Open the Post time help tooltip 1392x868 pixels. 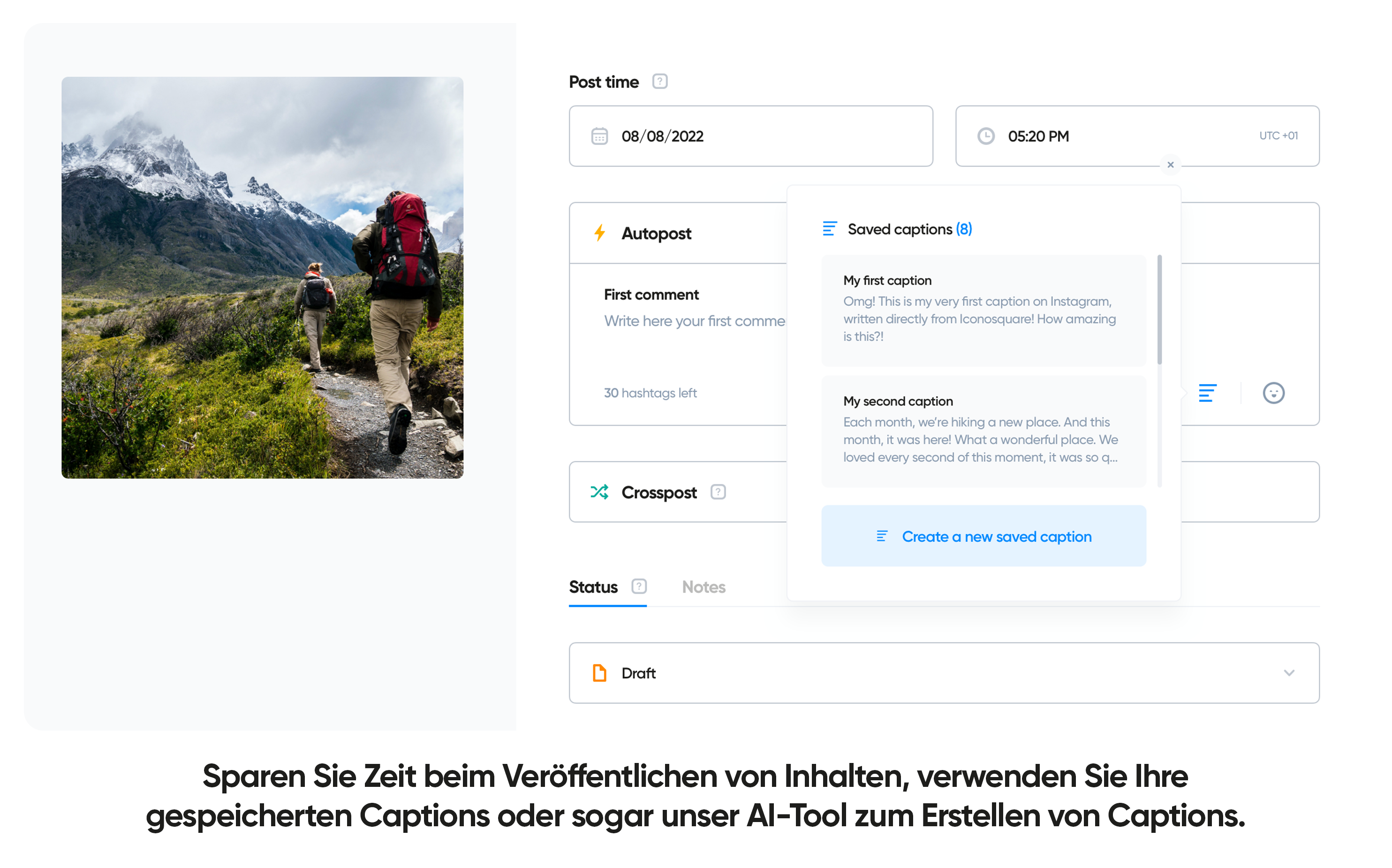coord(659,82)
